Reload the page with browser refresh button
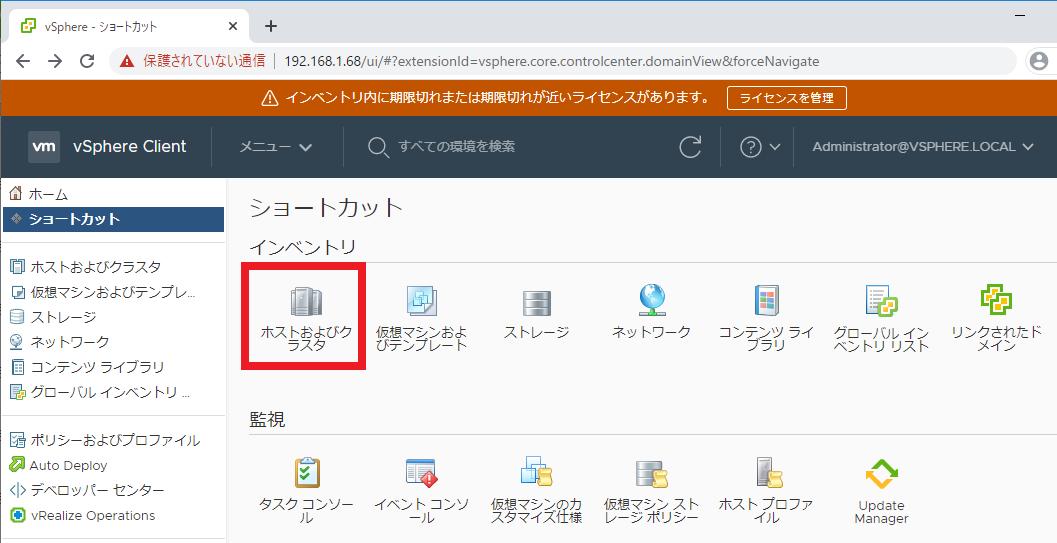1057x543 pixels. 87,61
